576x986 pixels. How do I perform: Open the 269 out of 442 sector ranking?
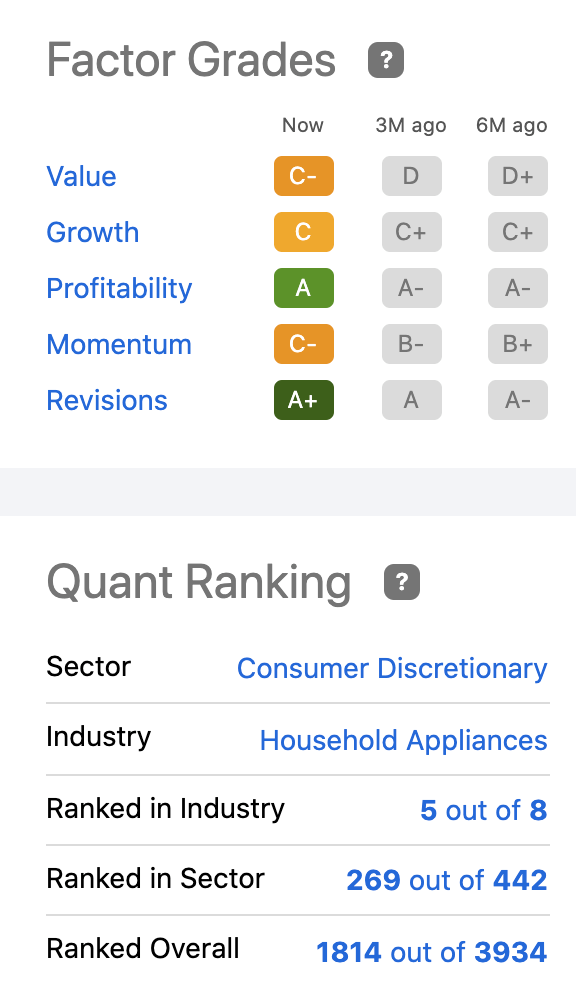coord(446,880)
